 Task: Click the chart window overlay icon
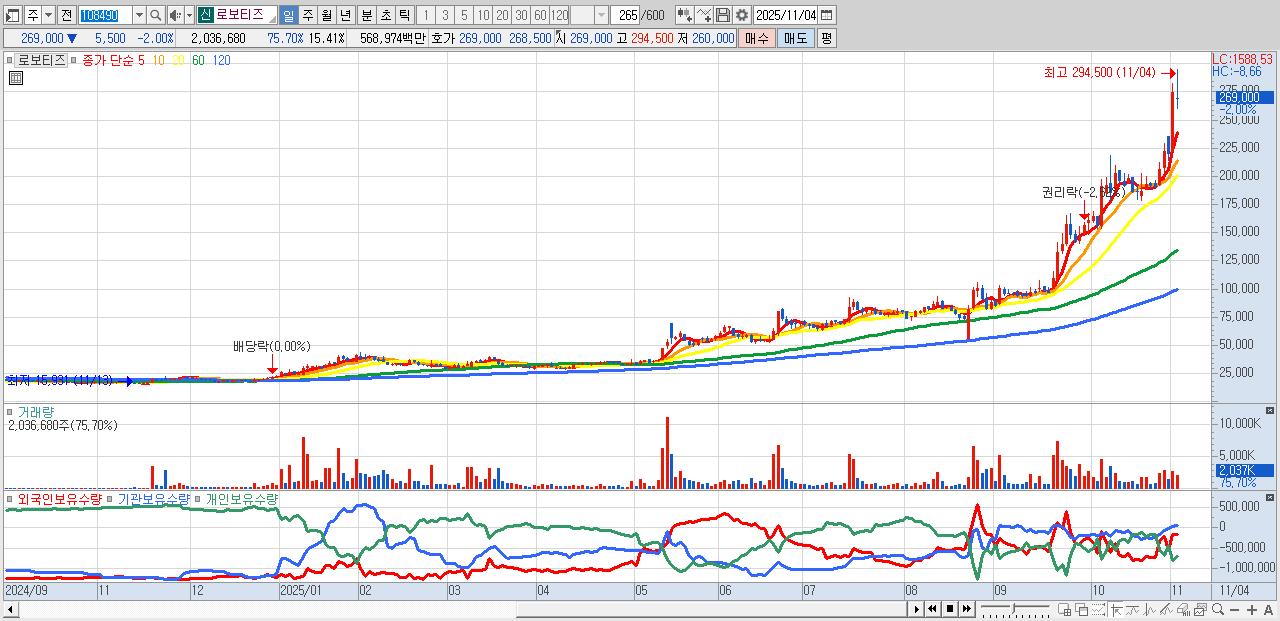pos(1200,609)
